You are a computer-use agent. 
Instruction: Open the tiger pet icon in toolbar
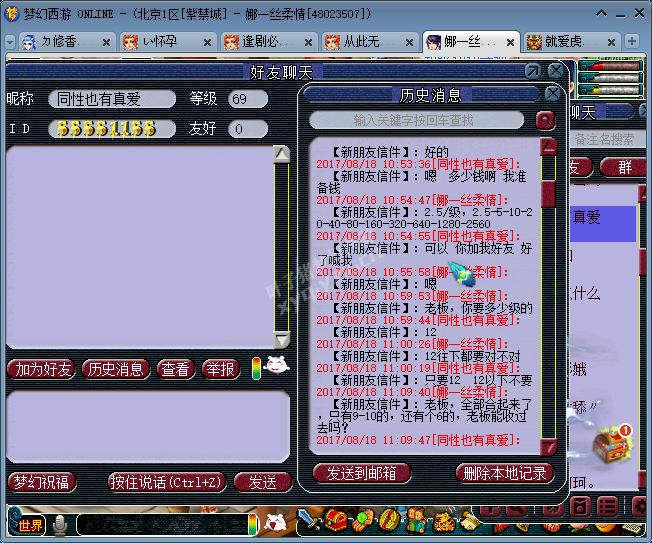[443, 521]
